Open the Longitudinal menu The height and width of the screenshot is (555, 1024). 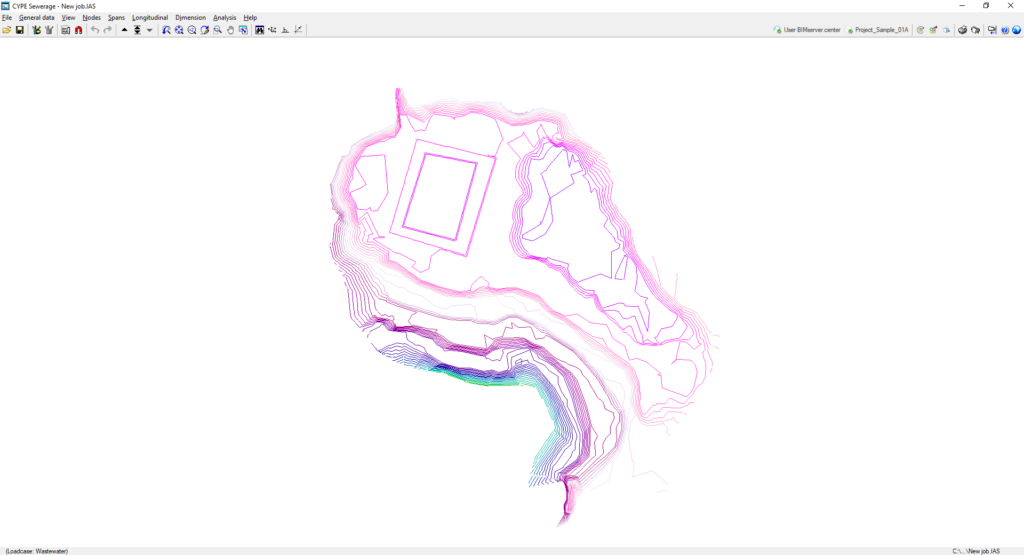click(150, 18)
